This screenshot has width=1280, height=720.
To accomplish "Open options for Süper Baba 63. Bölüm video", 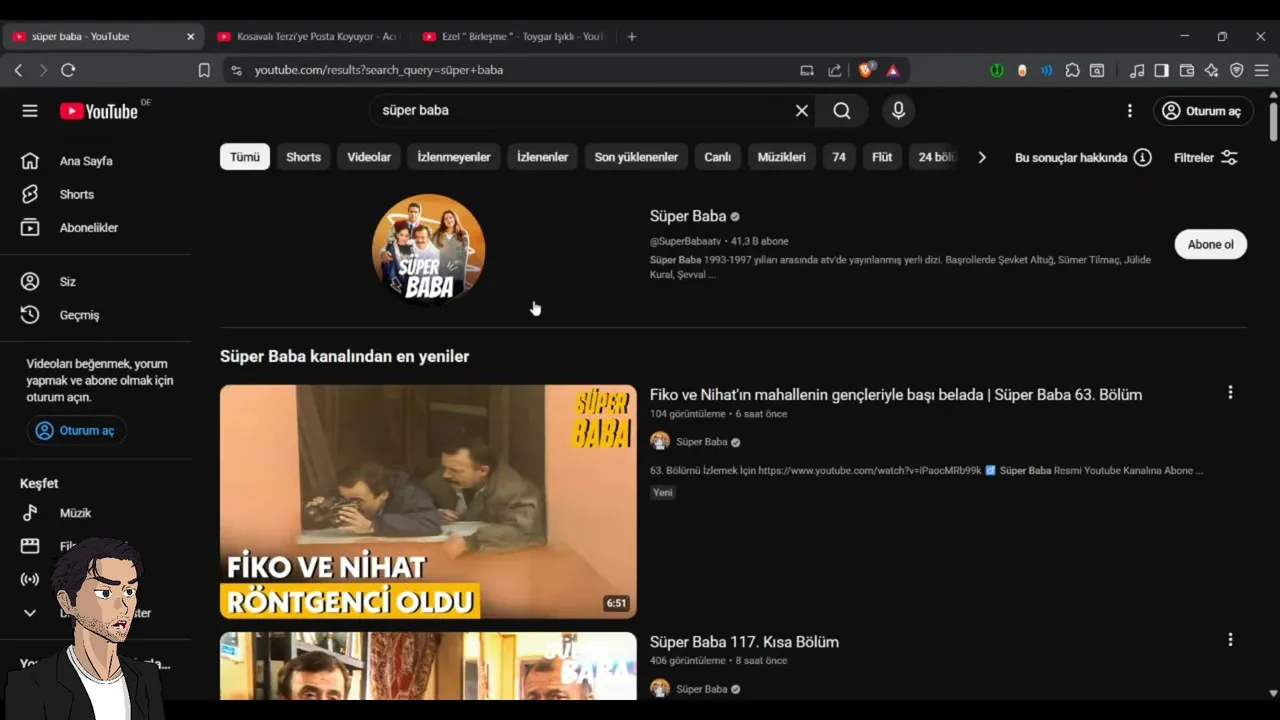I will pyautogui.click(x=1230, y=393).
